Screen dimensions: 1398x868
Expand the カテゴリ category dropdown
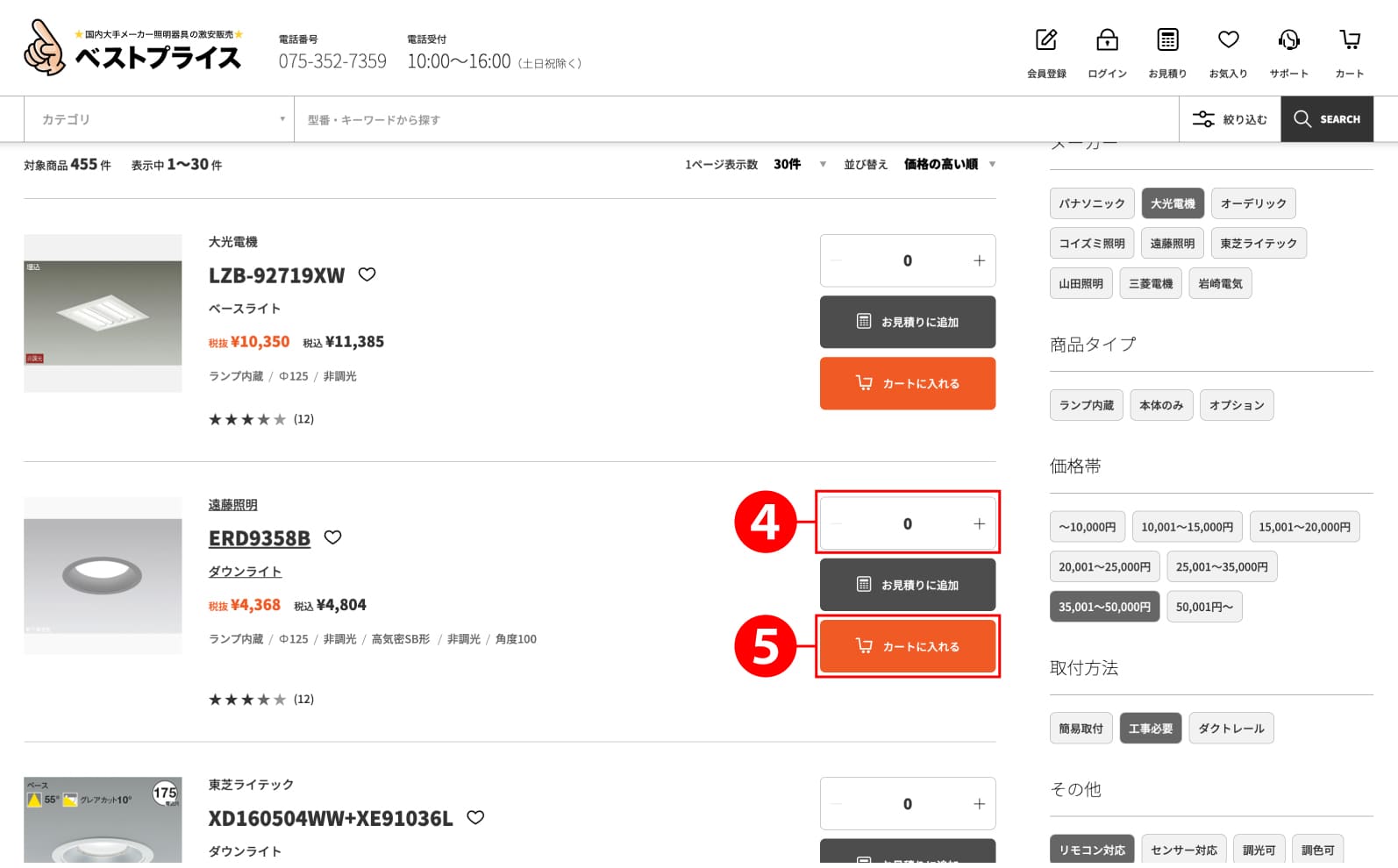[160, 119]
